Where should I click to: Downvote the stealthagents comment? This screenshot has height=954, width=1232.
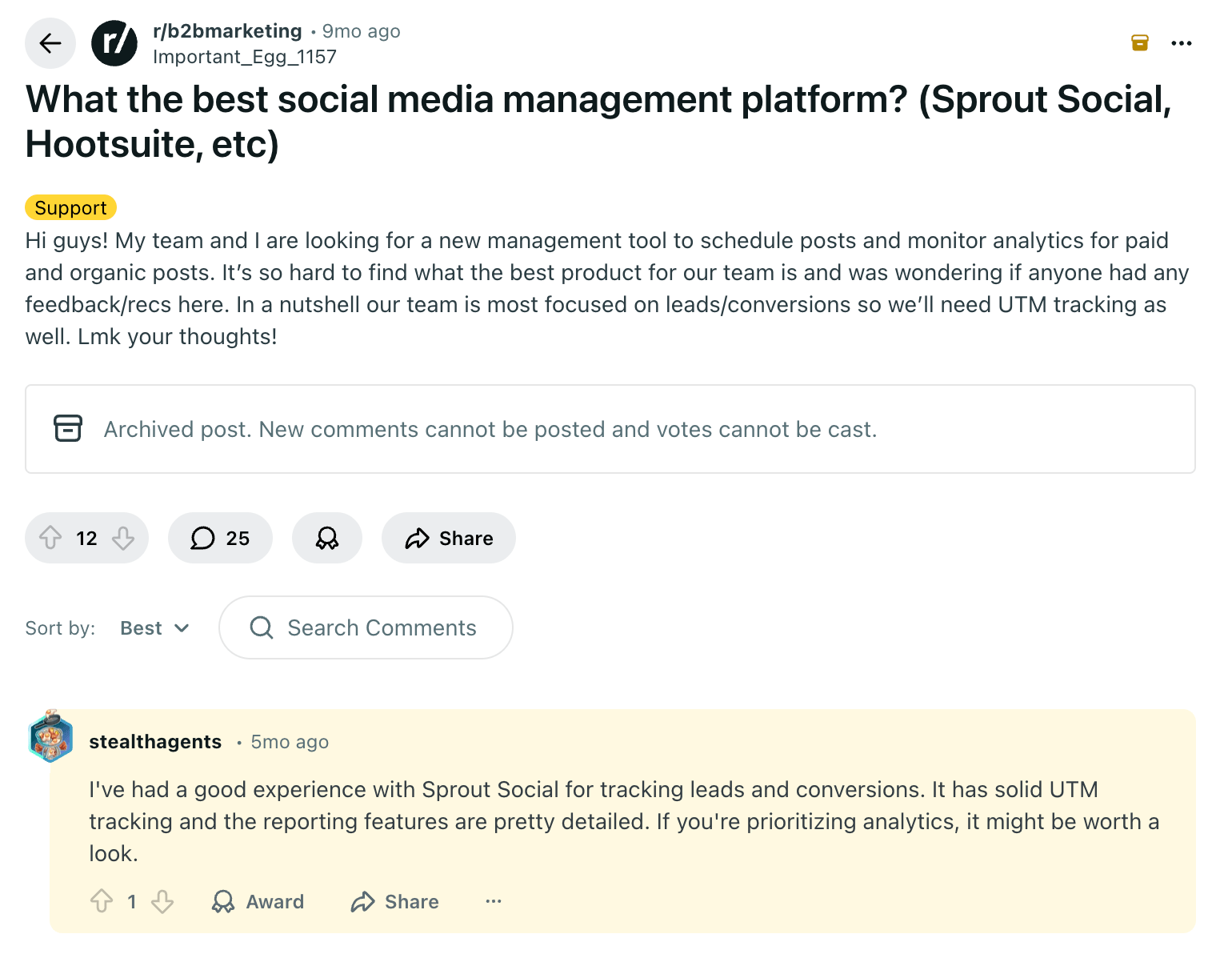coord(162,901)
